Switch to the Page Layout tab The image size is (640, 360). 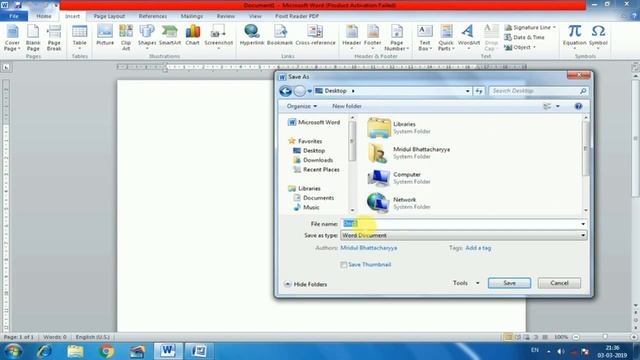click(x=109, y=16)
